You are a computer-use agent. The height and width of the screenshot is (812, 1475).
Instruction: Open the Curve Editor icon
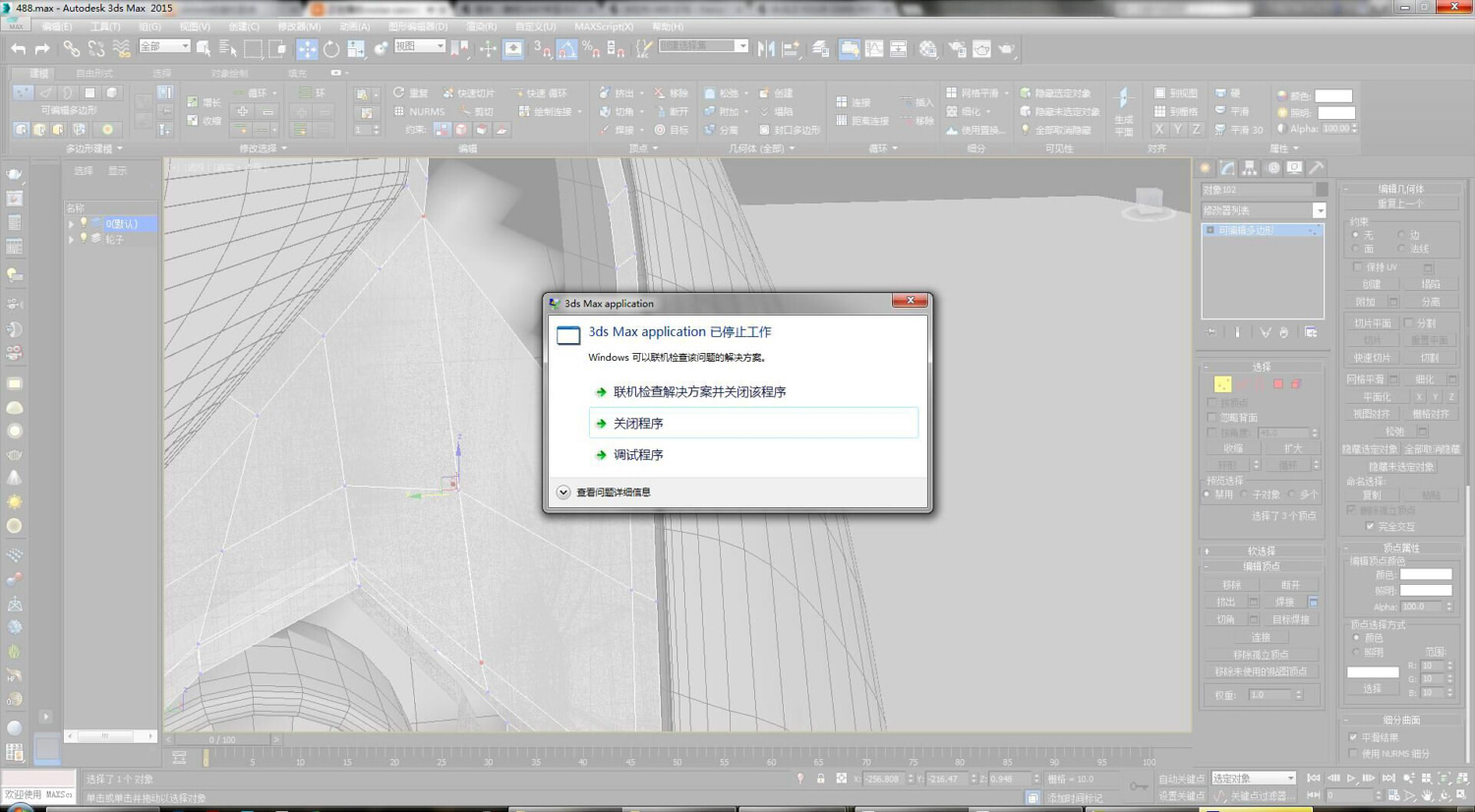coord(874,48)
